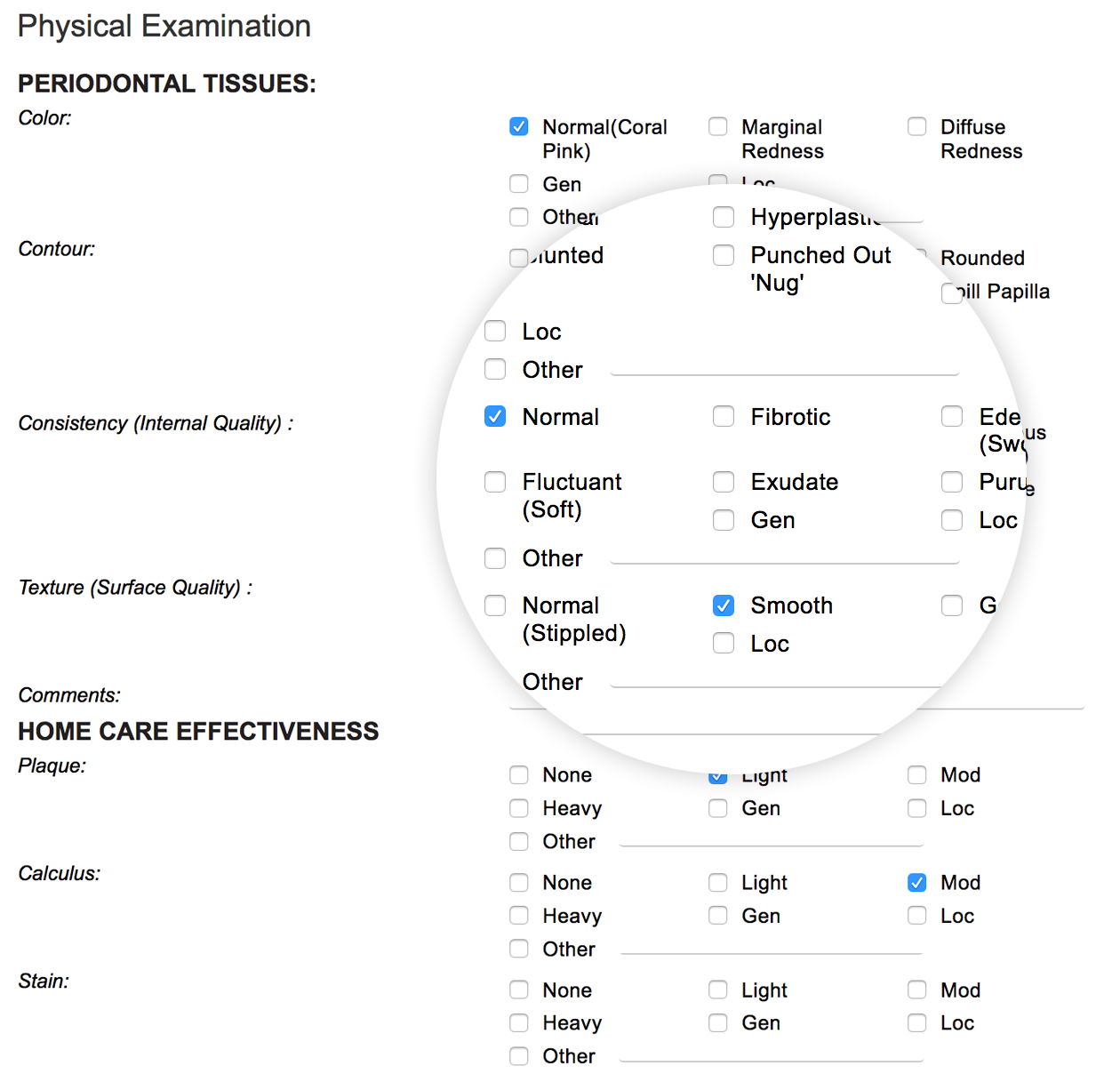Check Normal (Stippled) under Texture
This screenshot has width=1120, height=1074.
pos(495,605)
